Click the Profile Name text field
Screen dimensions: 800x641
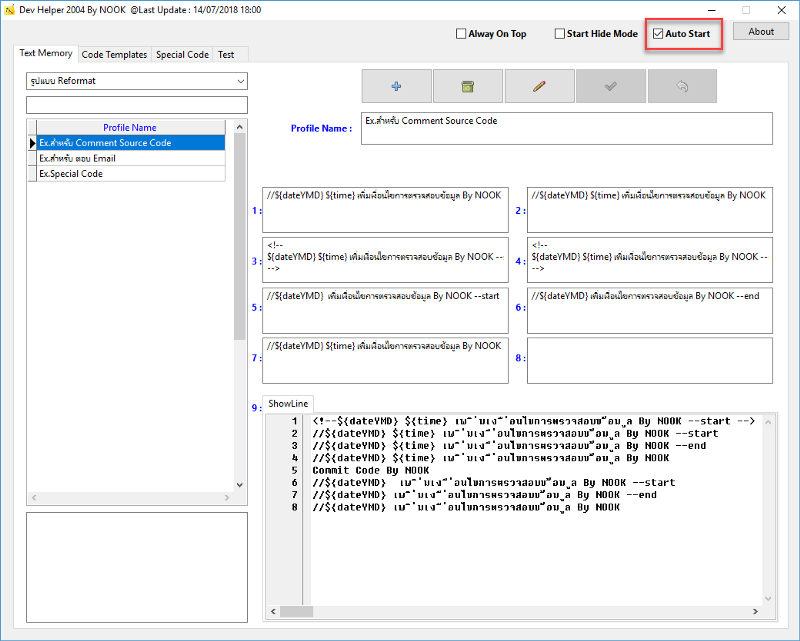tap(566, 128)
